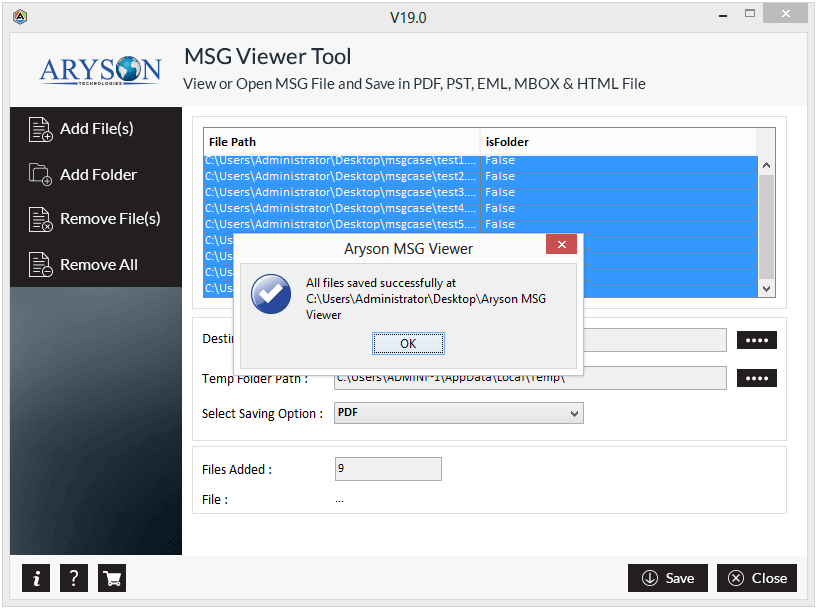Click the file list scroll up arrow
Viewport: 817px width, 609px height.
[x=766, y=166]
